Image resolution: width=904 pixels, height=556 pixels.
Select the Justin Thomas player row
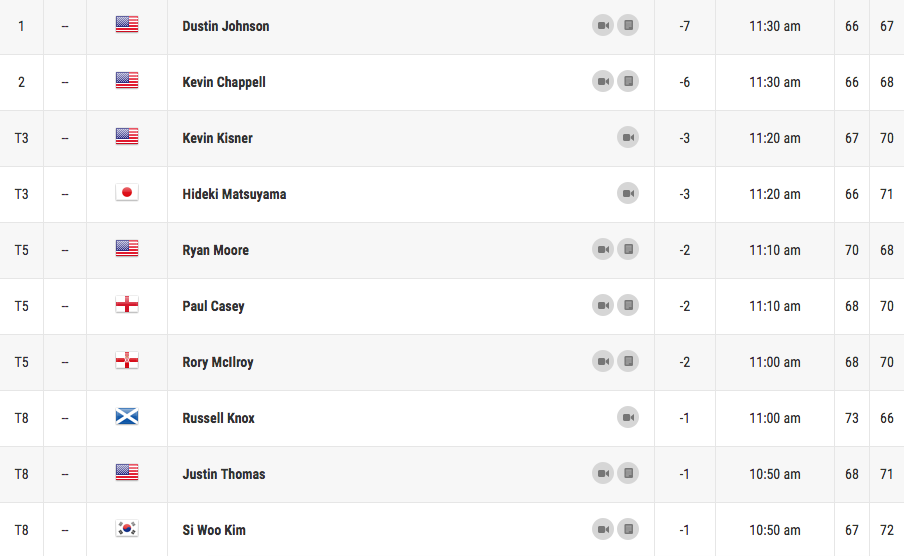click(452, 474)
